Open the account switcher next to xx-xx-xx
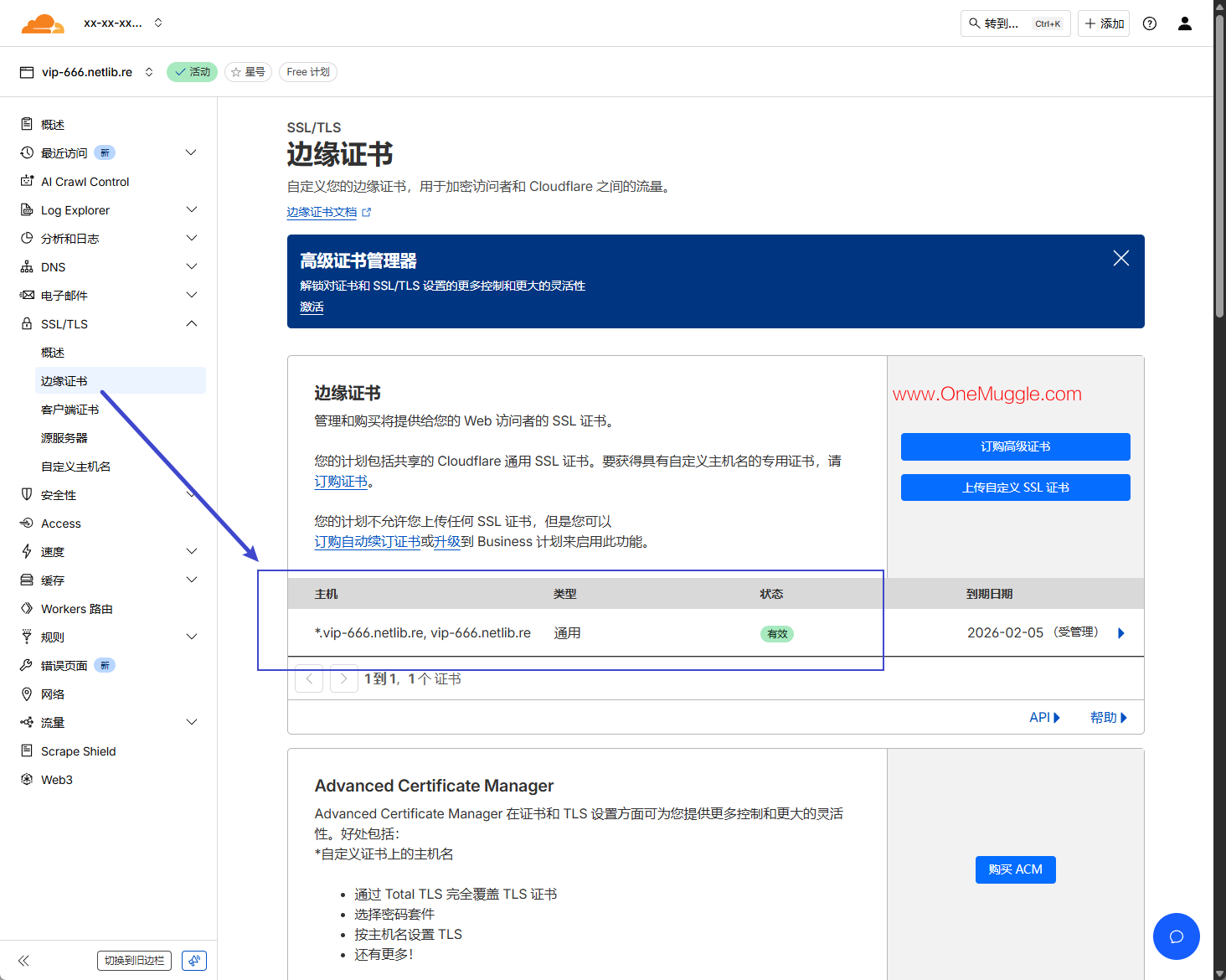This screenshot has width=1226, height=980. pos(158,23)
